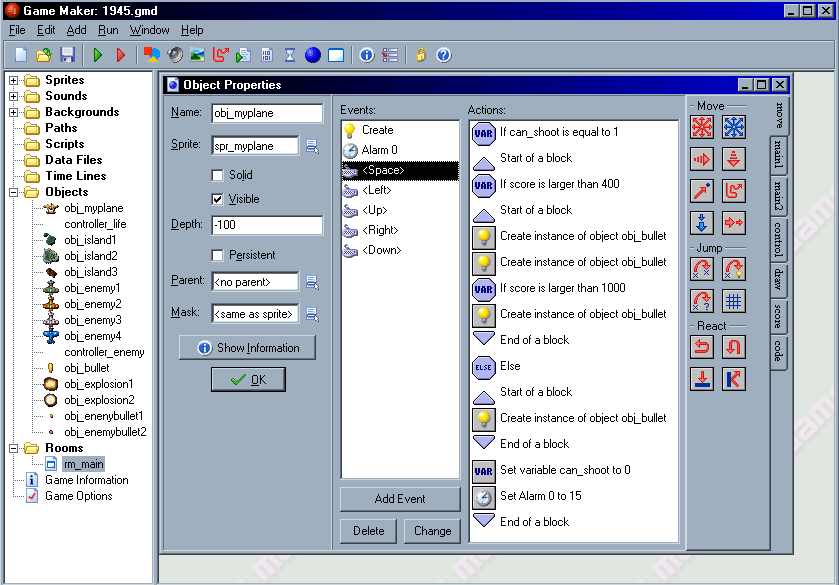Confirm with the OK button
Image resolution: width=839 pixels, height=585 pixels.
pyautogui.click(x=248, y=379)
